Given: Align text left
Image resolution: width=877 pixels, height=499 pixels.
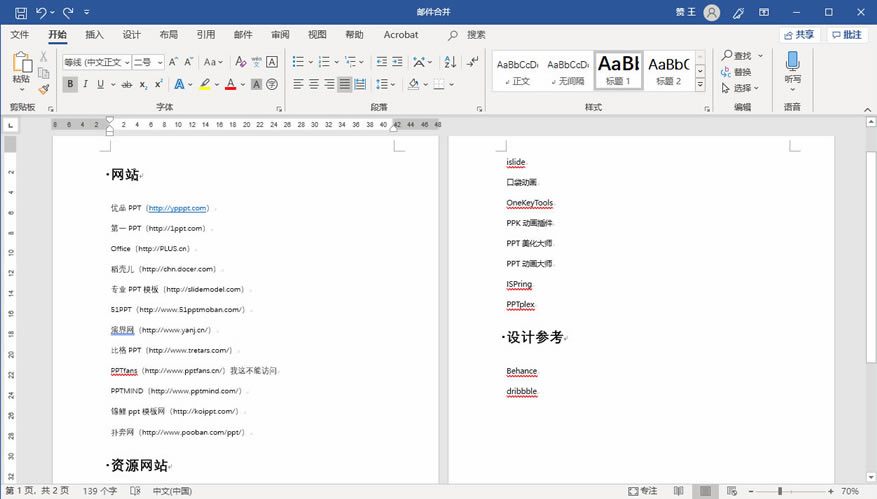Looking at the screenshot, I should click(x=298, y=84).
